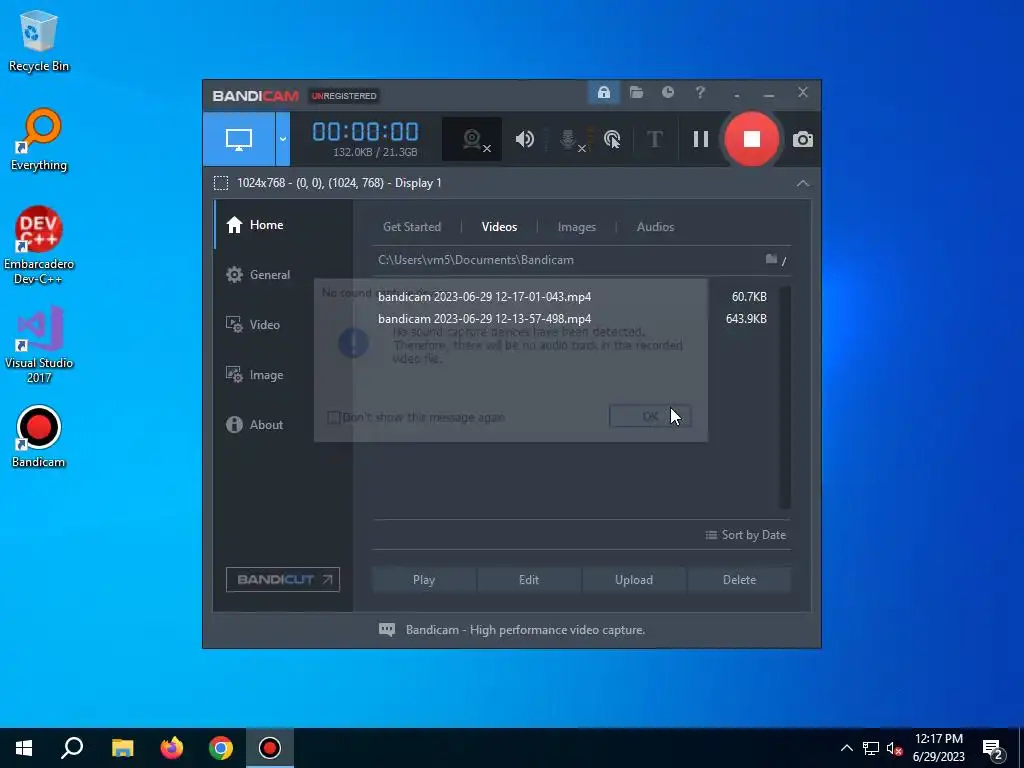Open the notification center icon

point(993,748)
